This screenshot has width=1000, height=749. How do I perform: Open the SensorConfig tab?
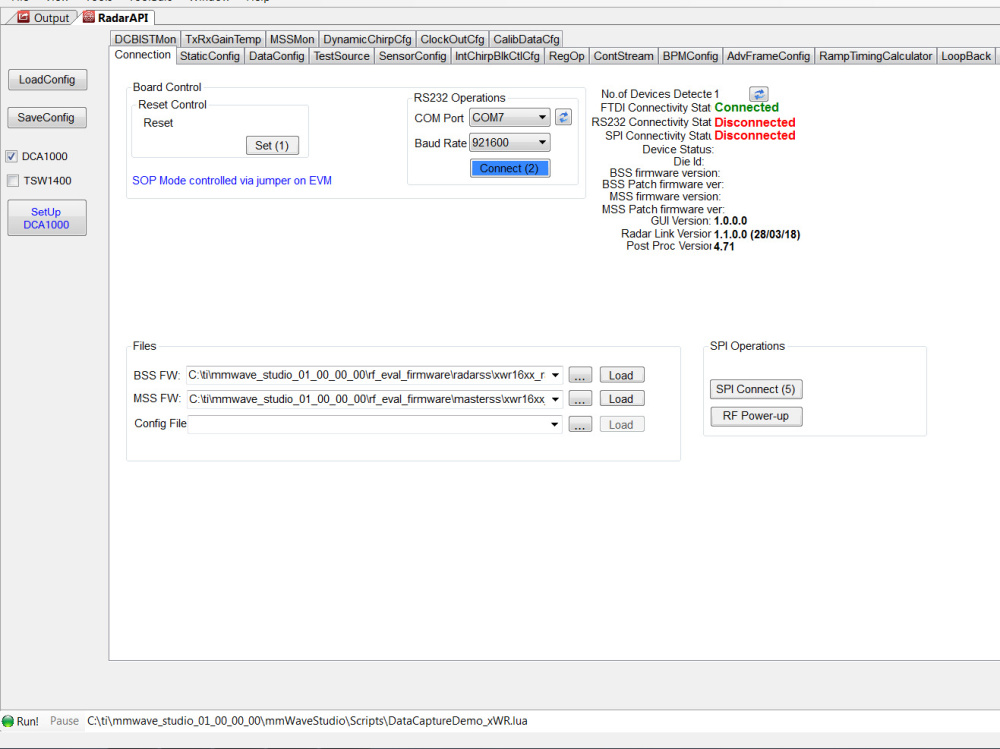[413, 56]
